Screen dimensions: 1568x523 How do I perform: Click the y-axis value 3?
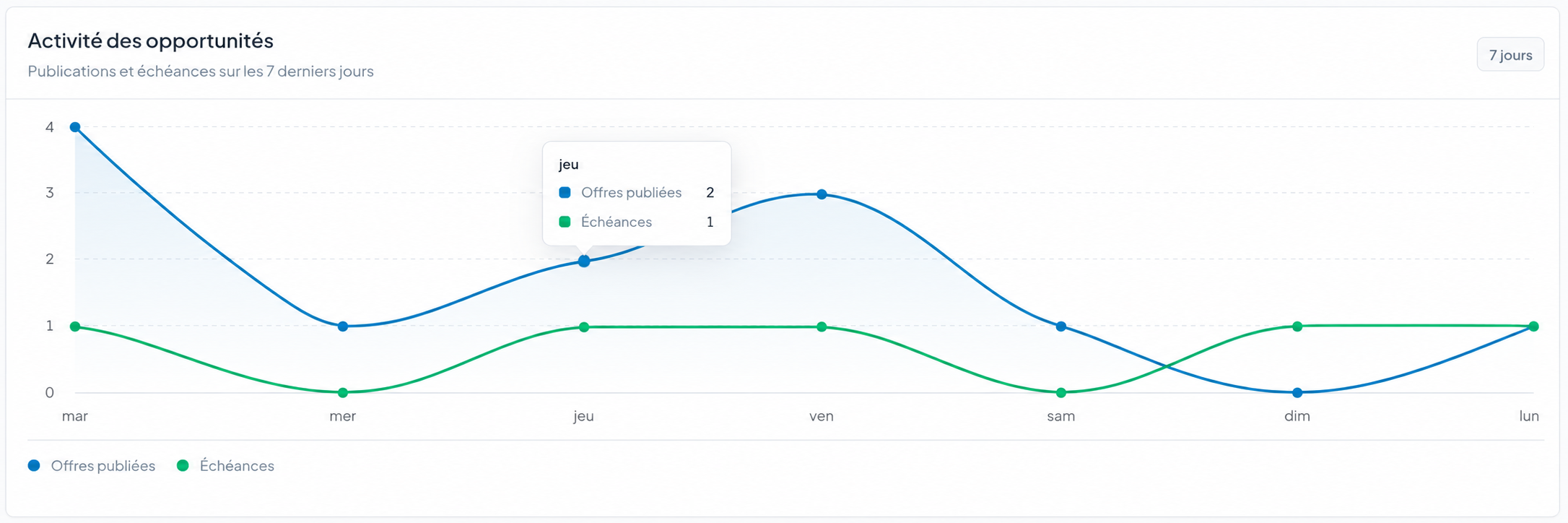click(50, 193)
